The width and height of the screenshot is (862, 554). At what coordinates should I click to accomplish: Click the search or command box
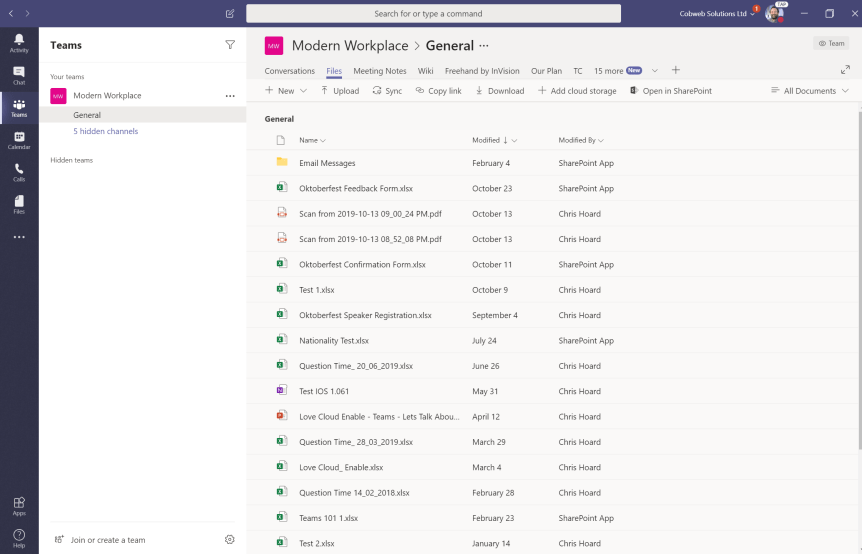tap(433, 14)
